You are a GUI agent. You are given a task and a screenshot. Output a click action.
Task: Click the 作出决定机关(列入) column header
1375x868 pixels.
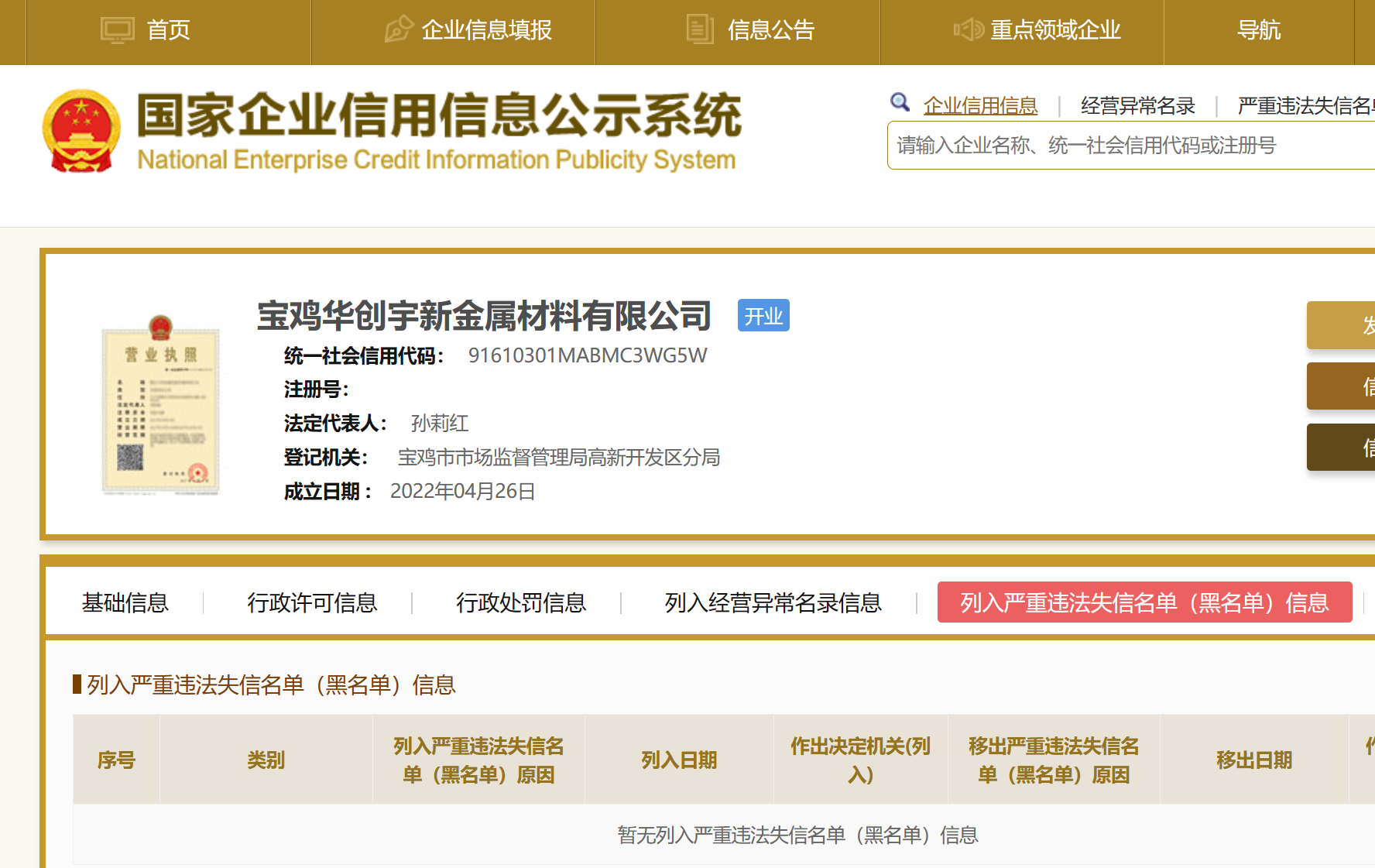(x=860, y=760)
